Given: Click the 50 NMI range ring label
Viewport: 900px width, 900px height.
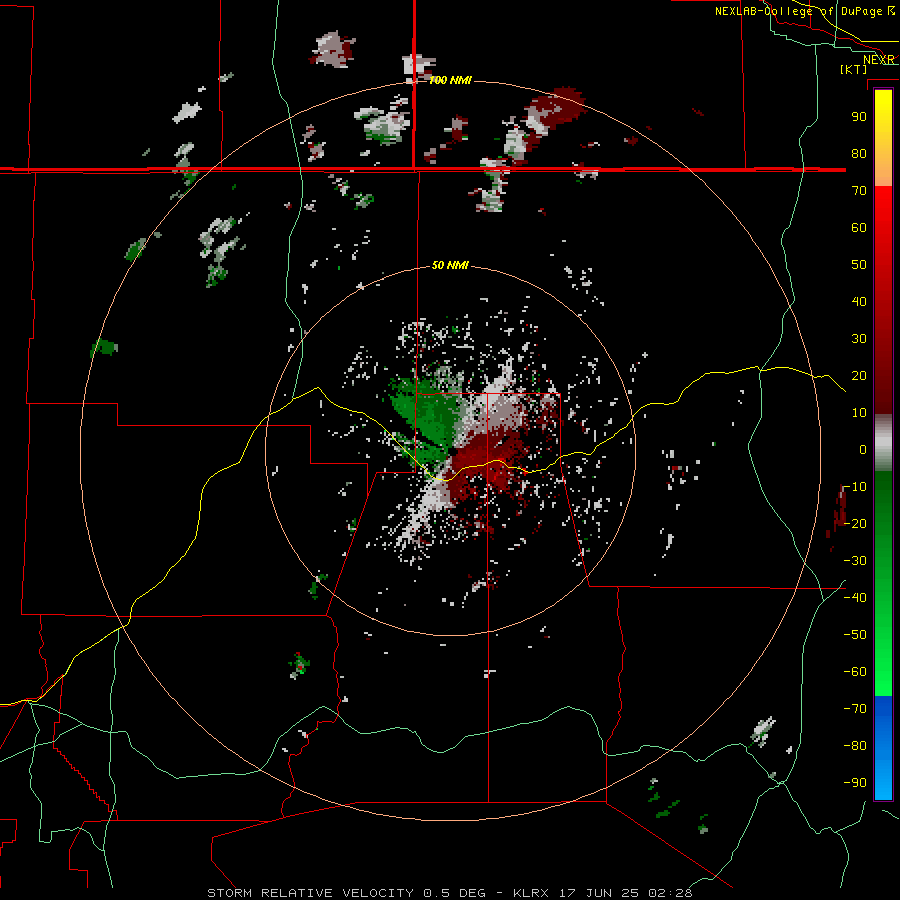Looking at the screenshot, I should [x=450, y=265].
